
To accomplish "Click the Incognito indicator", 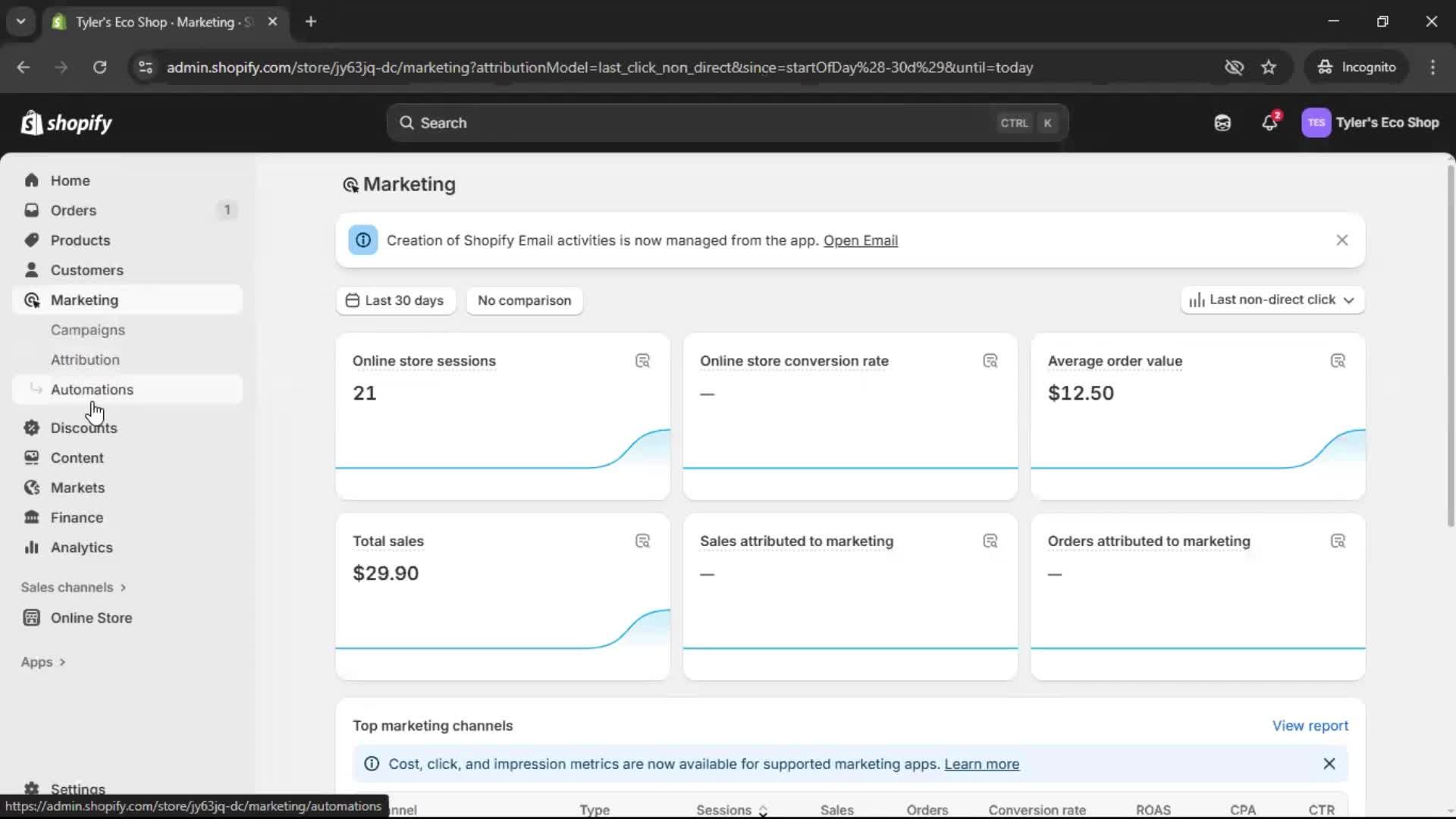I will (x=1357, y=67).
